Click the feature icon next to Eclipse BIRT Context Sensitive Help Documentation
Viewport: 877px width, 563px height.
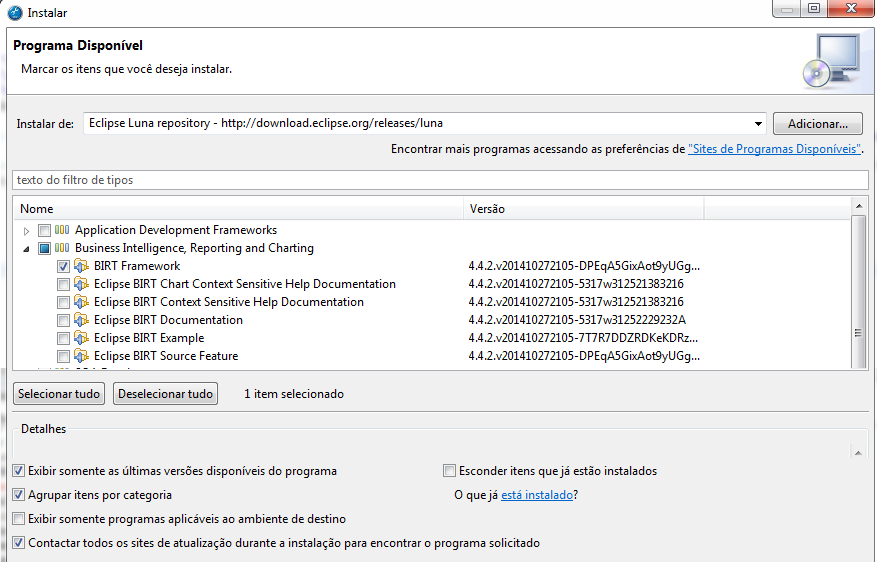point(82,302)
